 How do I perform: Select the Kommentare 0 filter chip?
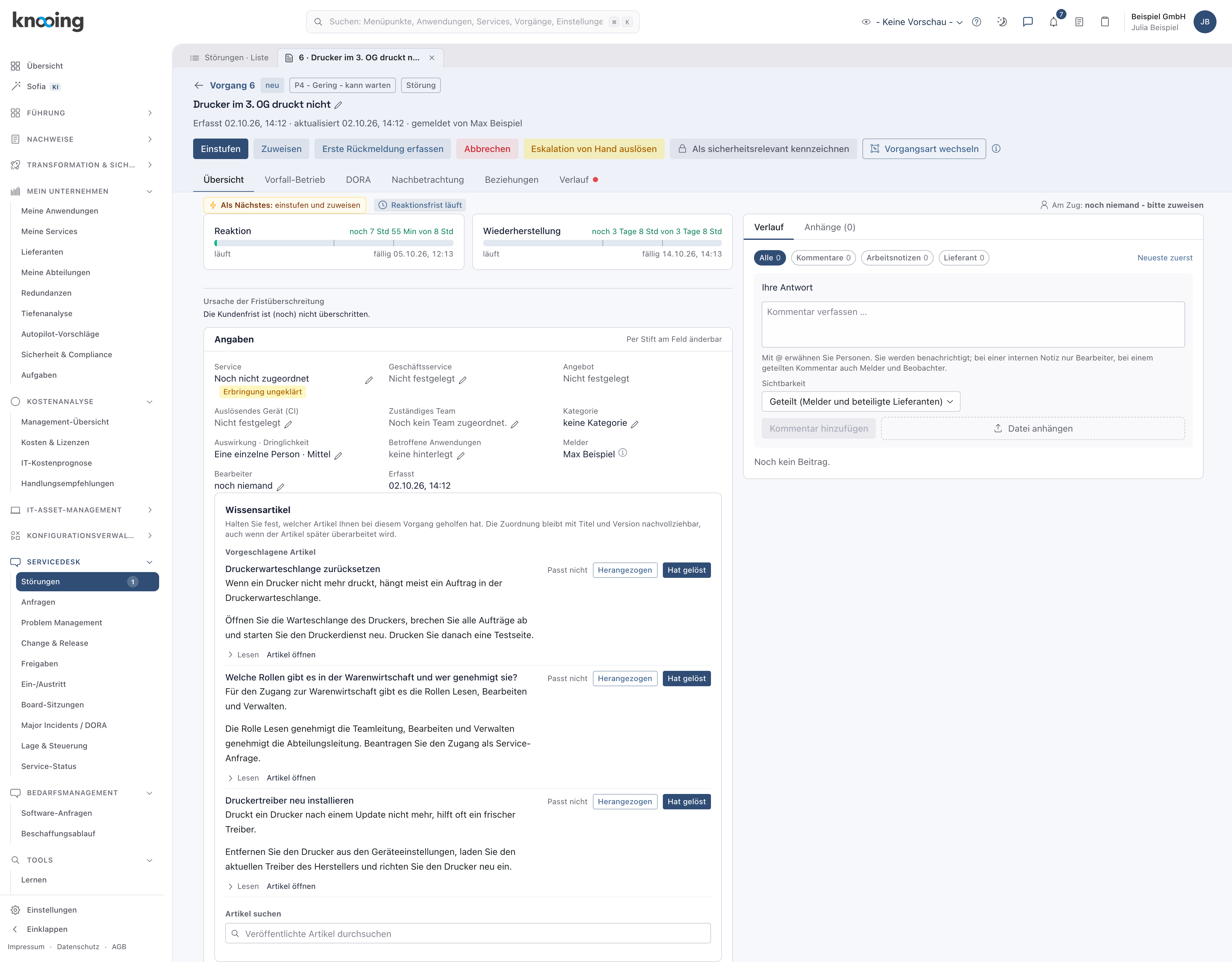[823, 258]
